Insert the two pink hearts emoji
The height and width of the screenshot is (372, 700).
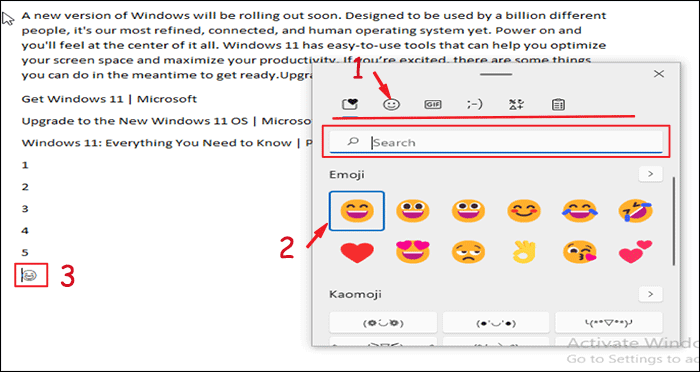tap(636, 251)
